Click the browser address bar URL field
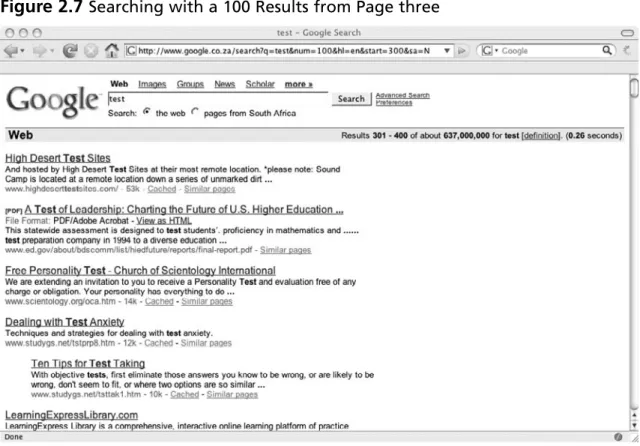640x446 pixels. pos(289,51)
